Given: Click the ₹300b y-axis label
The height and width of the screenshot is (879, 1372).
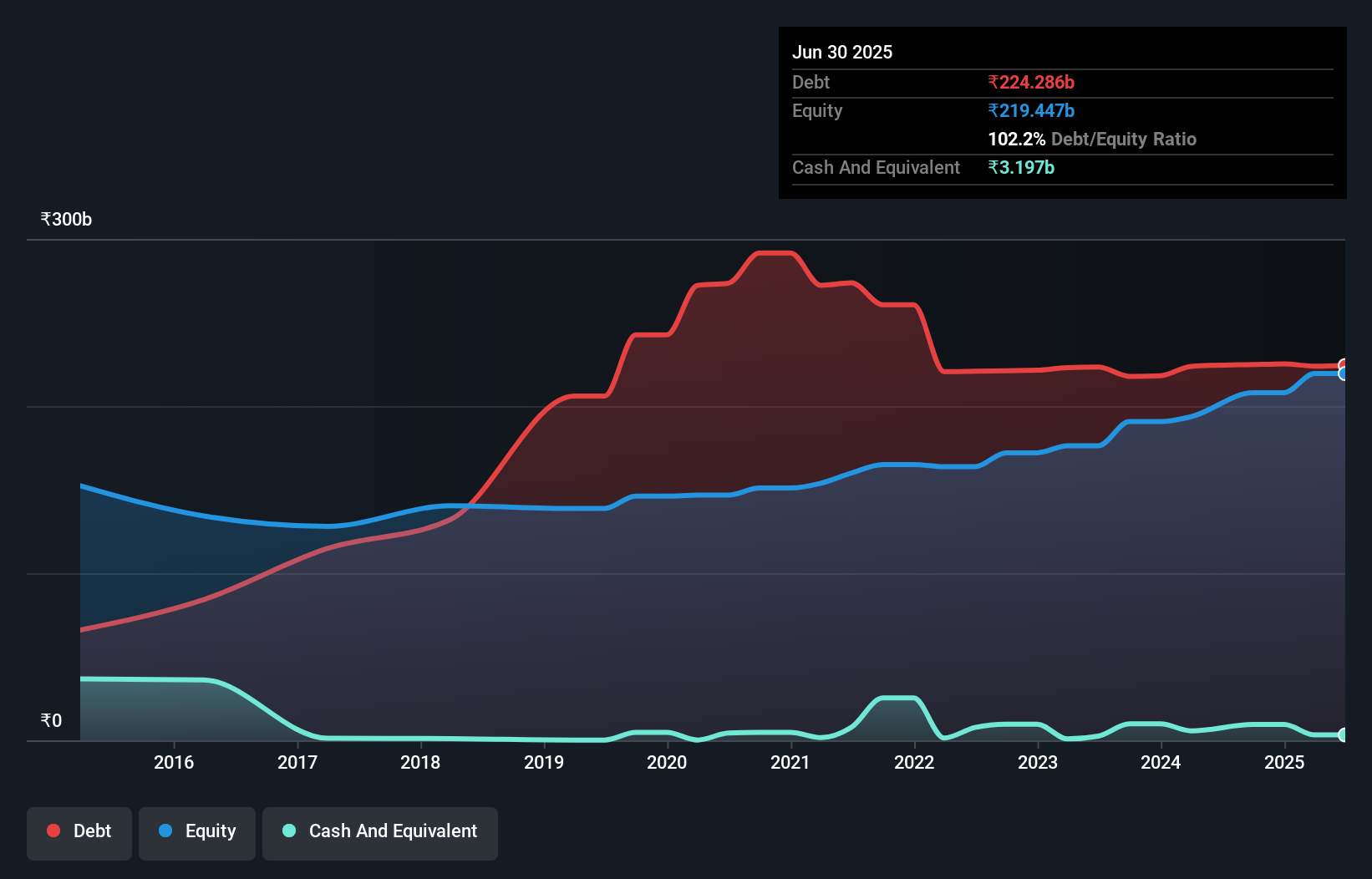Looking at the screenshot, I should [66, 219].
